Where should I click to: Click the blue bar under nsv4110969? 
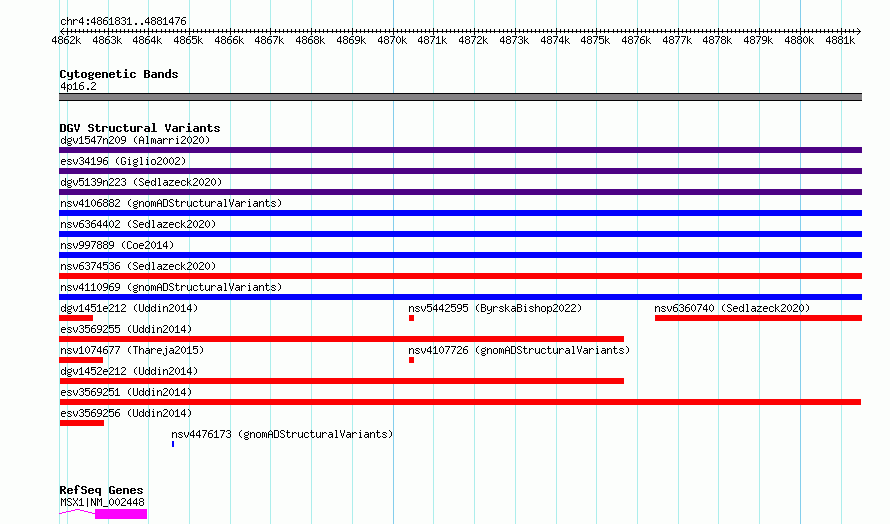tap(460, 297)
